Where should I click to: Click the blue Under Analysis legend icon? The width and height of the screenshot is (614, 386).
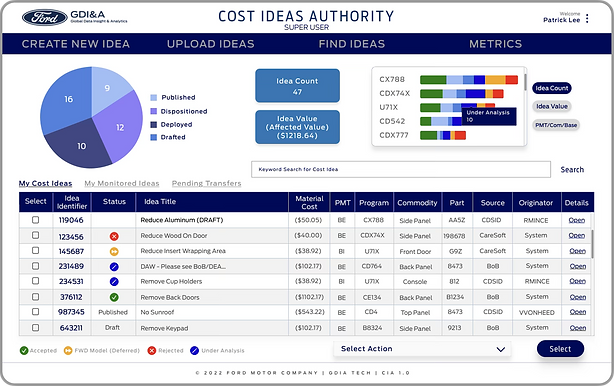(x=195, y=350)
